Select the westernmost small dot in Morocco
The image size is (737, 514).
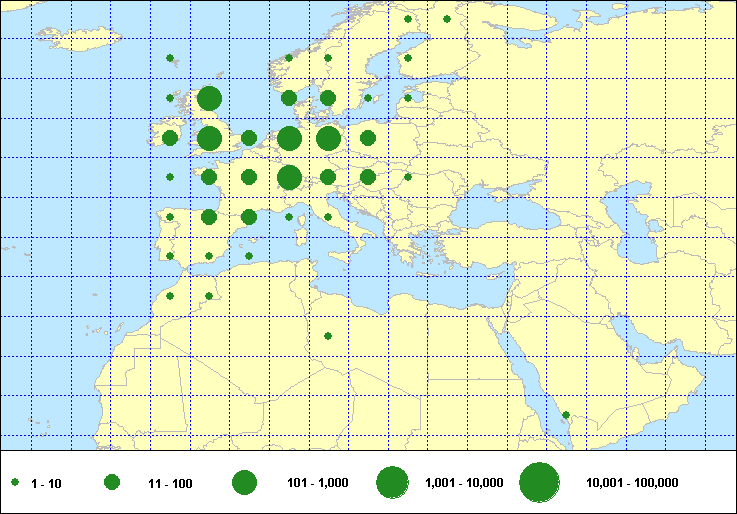pos(170,296)
